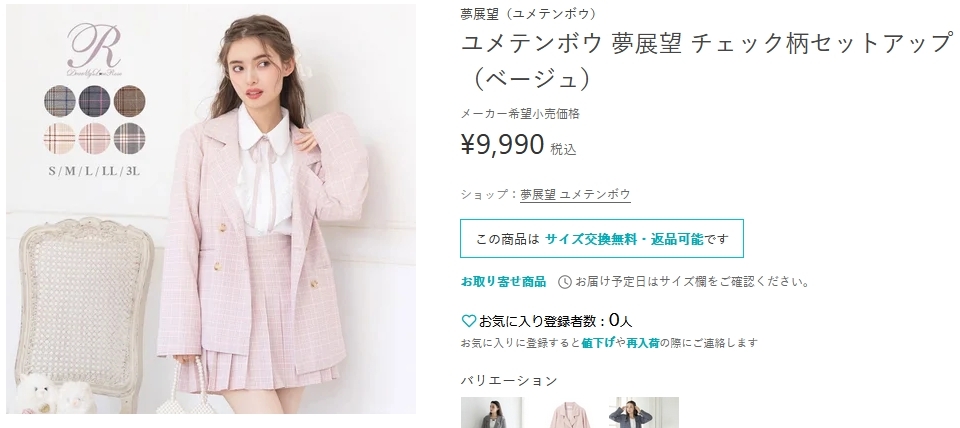
Task: Click the 再入荷 link
Action: pos(643,343)
